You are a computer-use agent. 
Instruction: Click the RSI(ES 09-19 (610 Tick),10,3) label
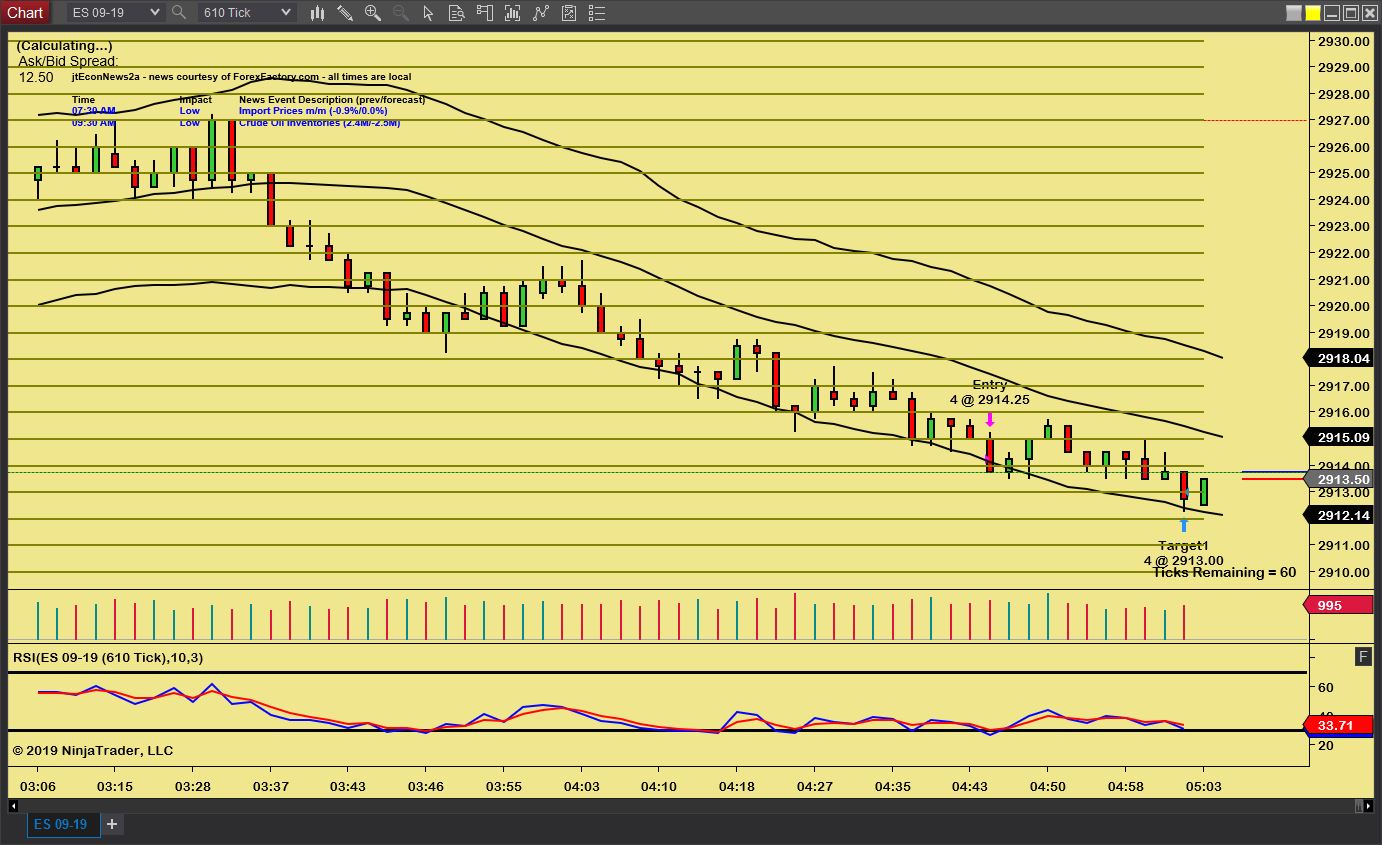(x=108, y=657)
